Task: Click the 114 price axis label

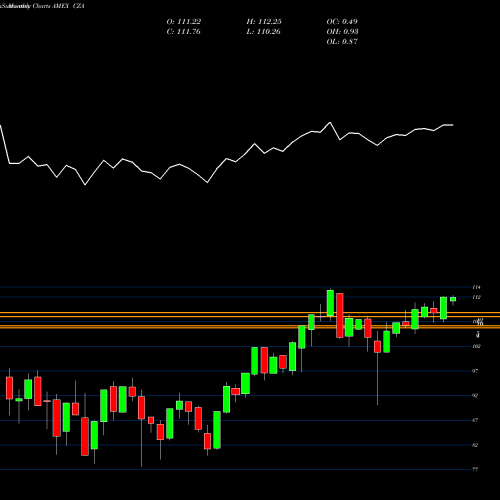Action: (476, 287)
